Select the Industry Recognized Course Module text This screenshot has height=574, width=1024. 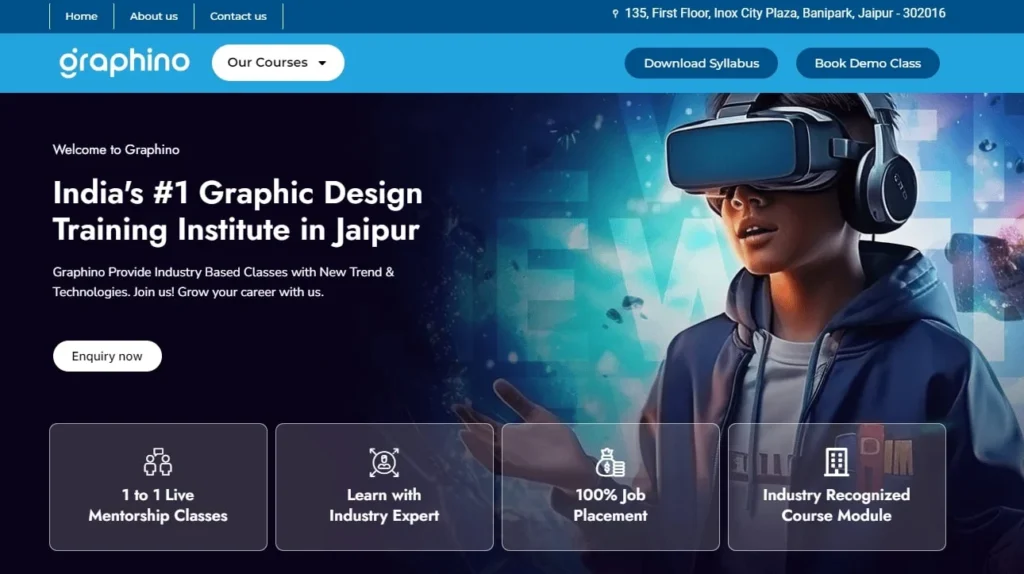point(837,505)
